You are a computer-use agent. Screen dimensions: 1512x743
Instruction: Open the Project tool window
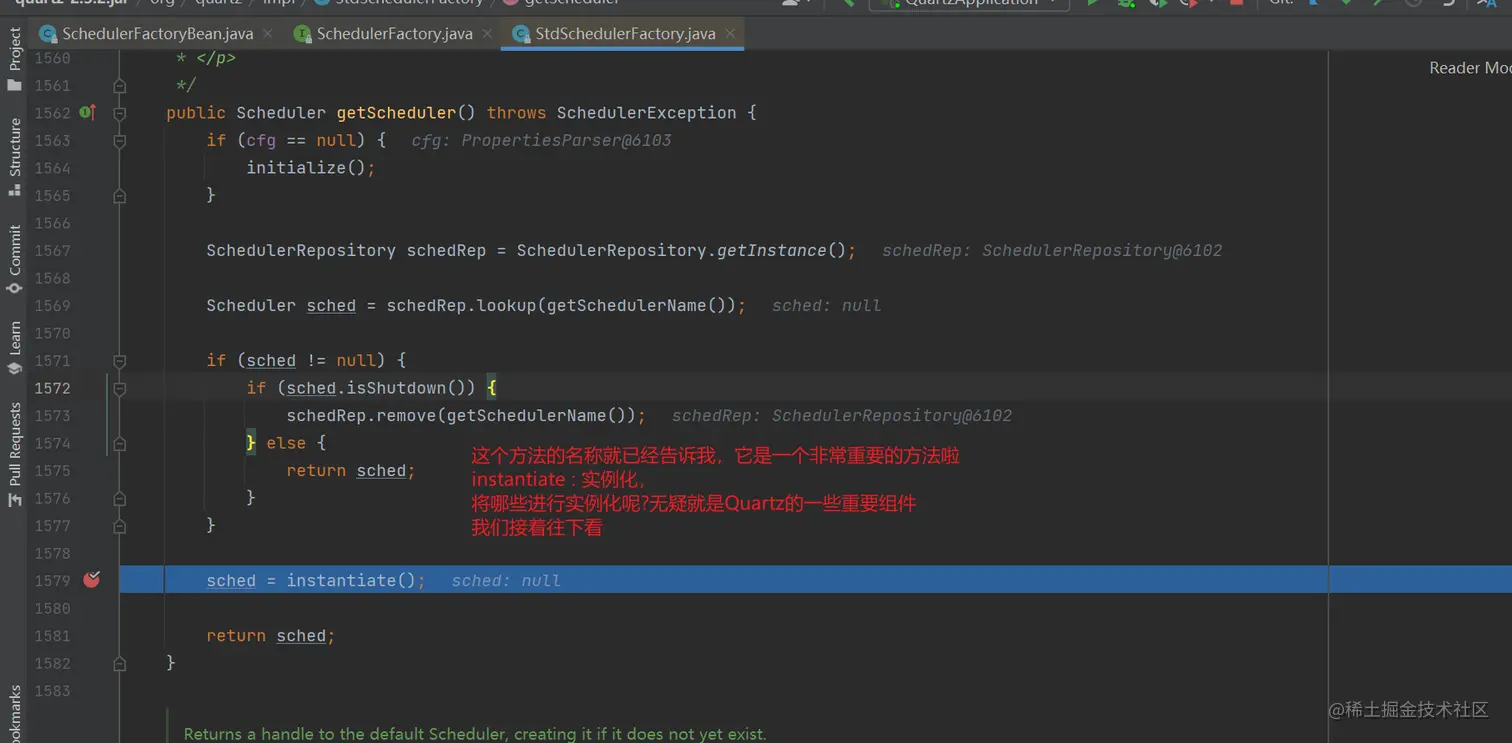point(14,60)
